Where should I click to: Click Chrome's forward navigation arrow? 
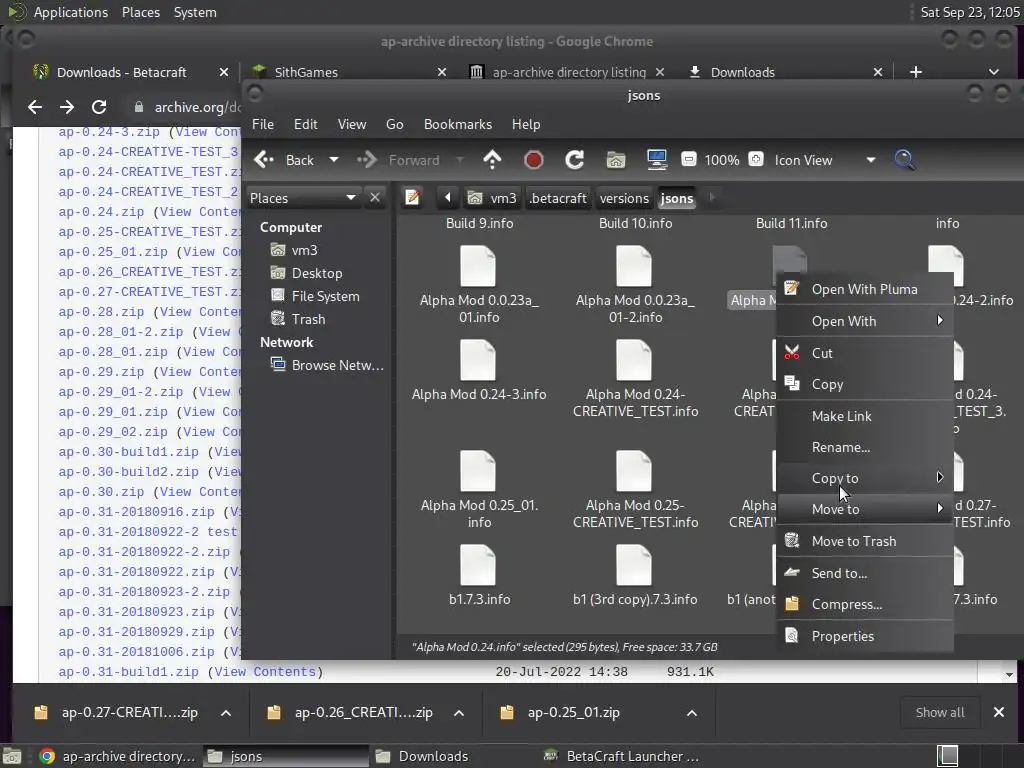(x=67, y=107)
